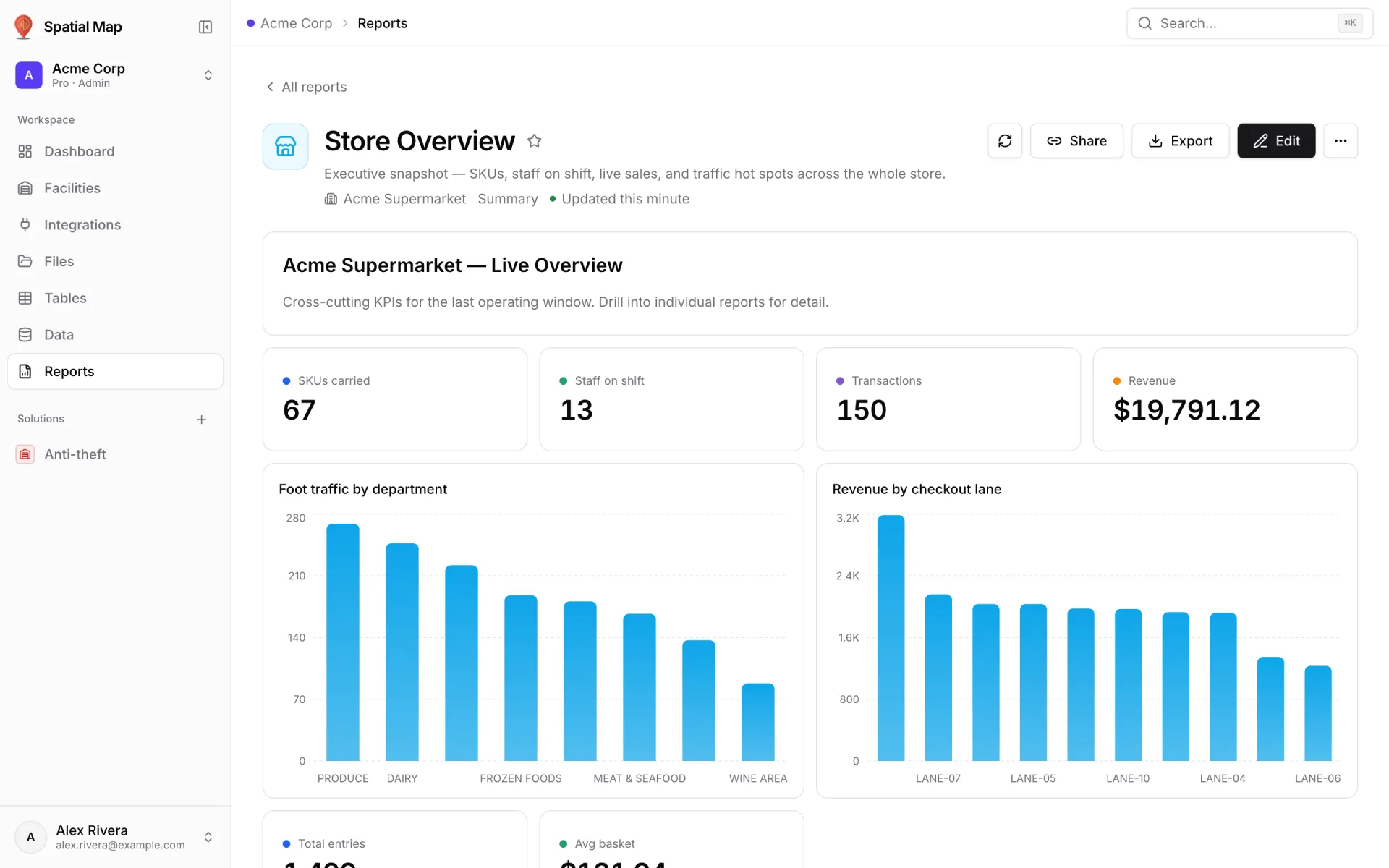This screenshot has width=1389, height=868.
Task: Edit the Store Overview report
Action: point(1276,141)
